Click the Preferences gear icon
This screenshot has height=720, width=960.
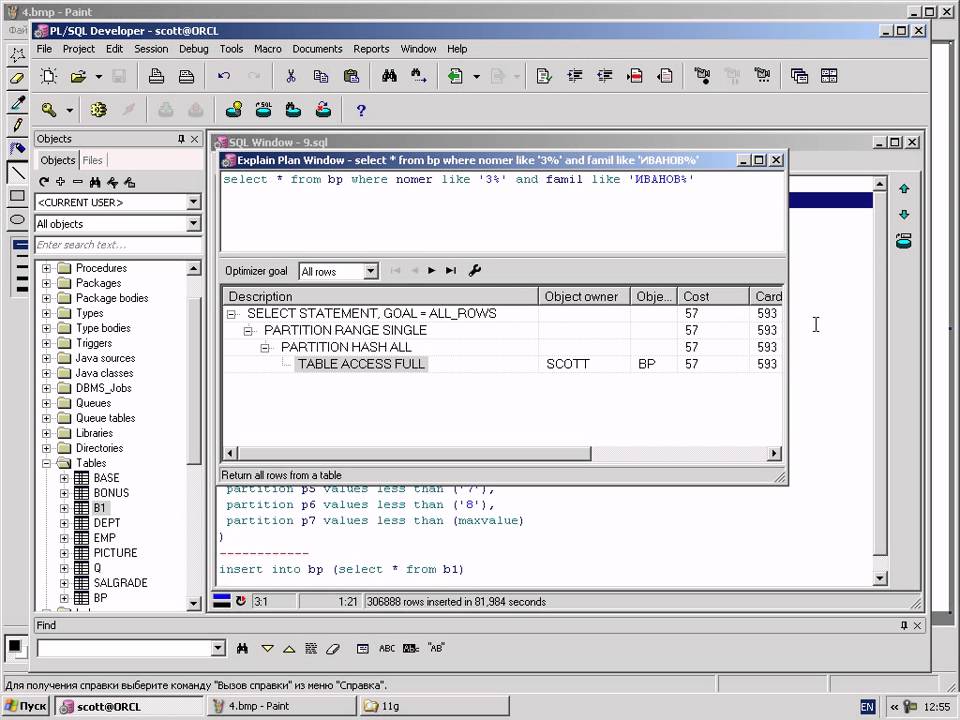point(98,110)
